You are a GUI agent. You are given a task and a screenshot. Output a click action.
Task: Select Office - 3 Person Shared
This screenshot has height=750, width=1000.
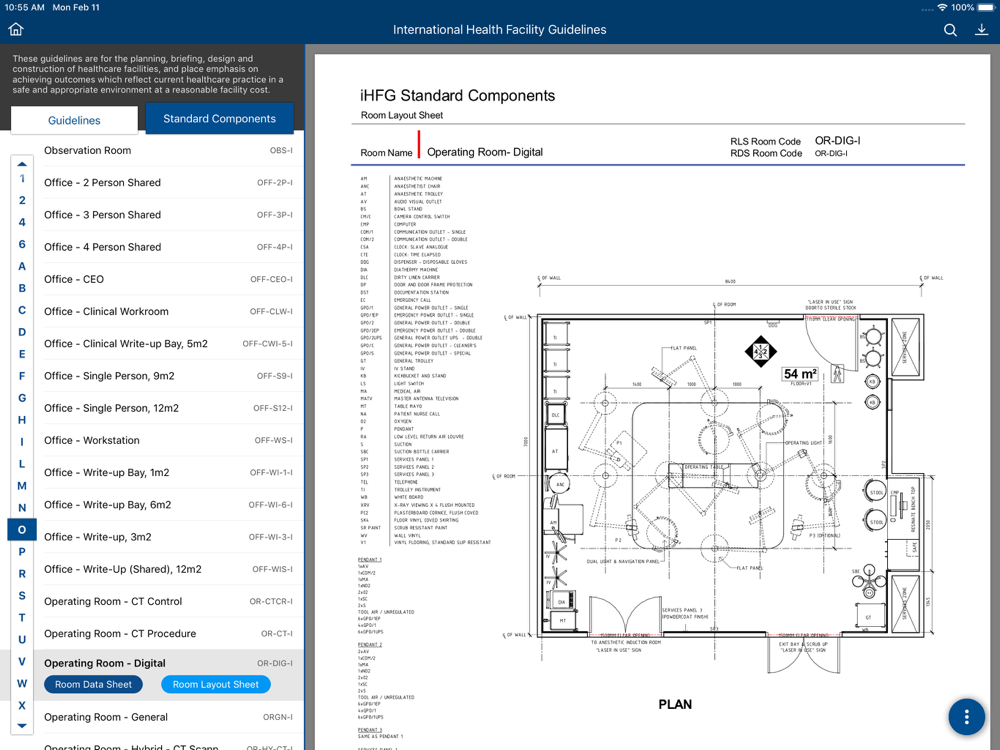(168, 215)
